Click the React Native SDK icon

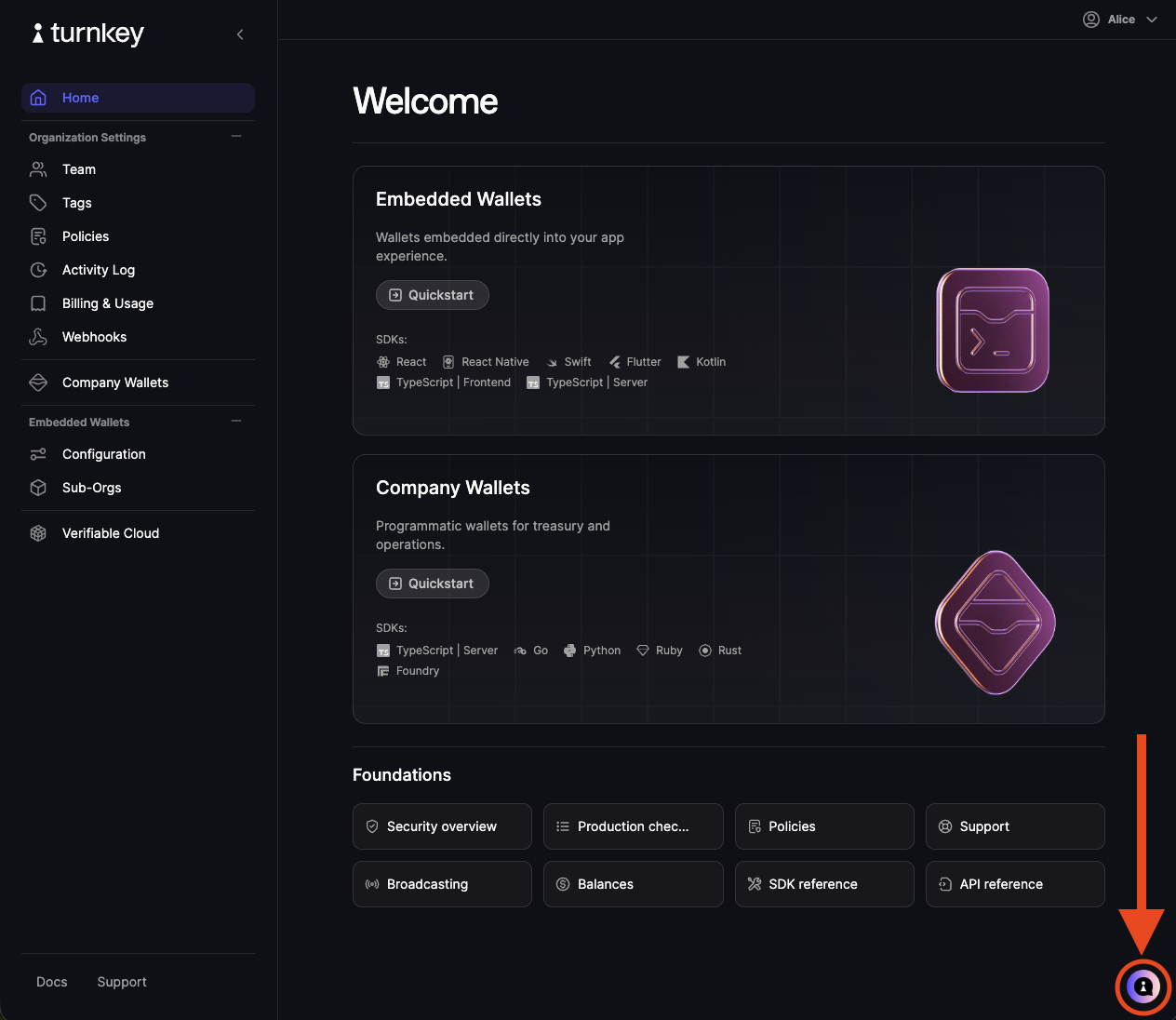click(448, 362)
